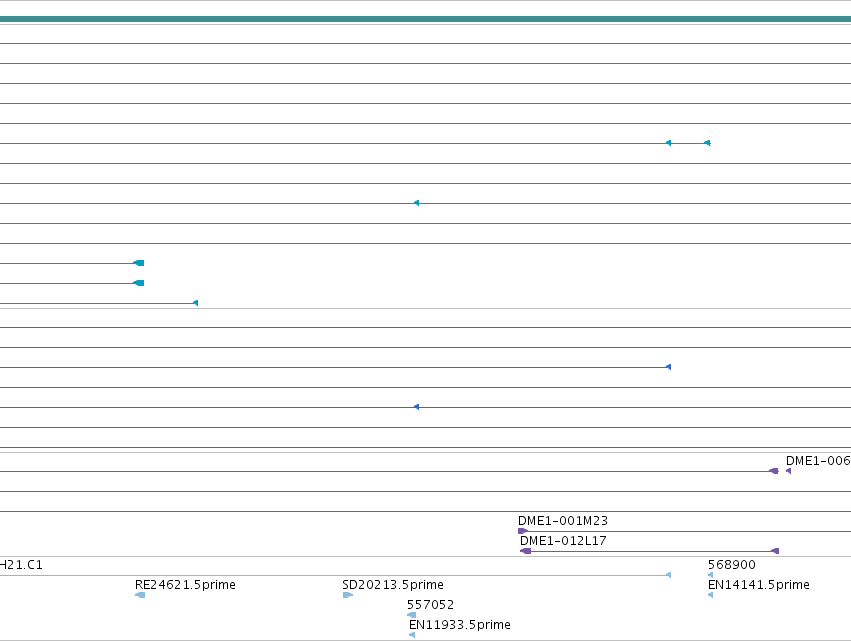Click the 557052 label
This screenshot has height=641, width=851.
coord(430,605)
